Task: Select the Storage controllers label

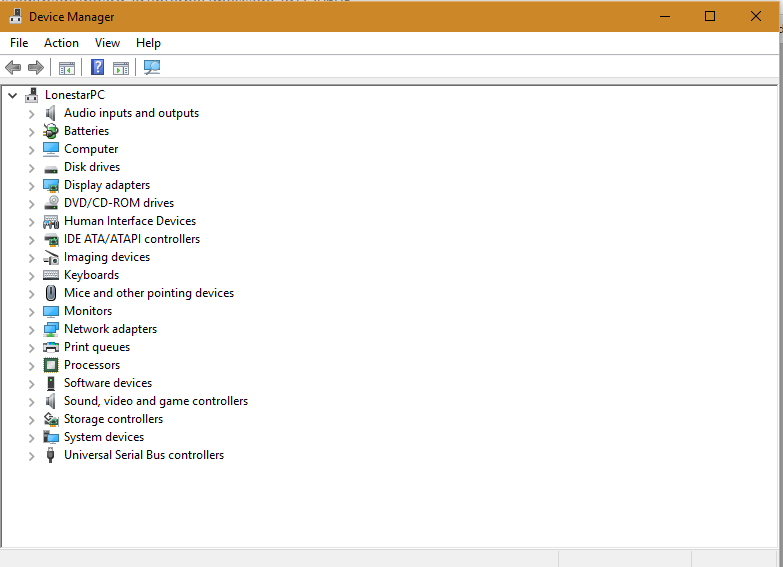Action: pos(113,419)
